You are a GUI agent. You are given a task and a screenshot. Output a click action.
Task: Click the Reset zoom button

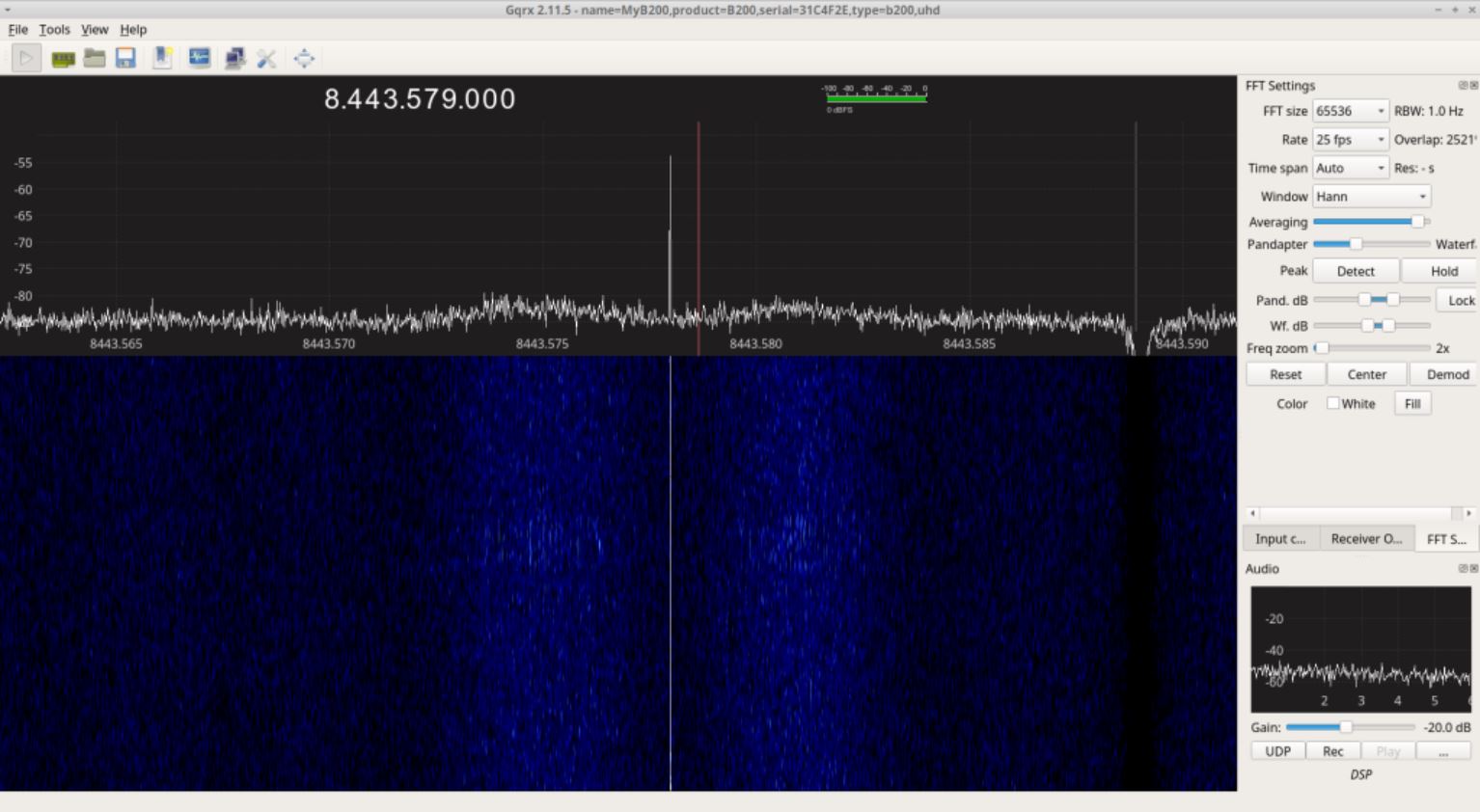1285,375
